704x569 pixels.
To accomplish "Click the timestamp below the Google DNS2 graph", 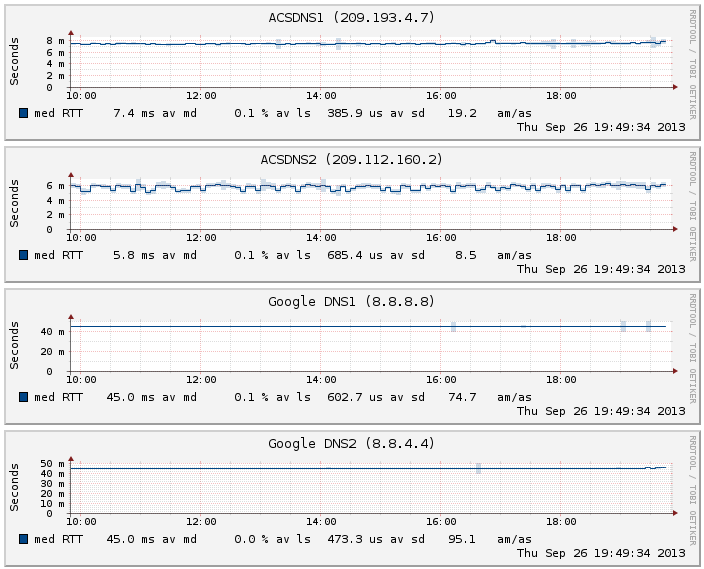I will point(601,553).
